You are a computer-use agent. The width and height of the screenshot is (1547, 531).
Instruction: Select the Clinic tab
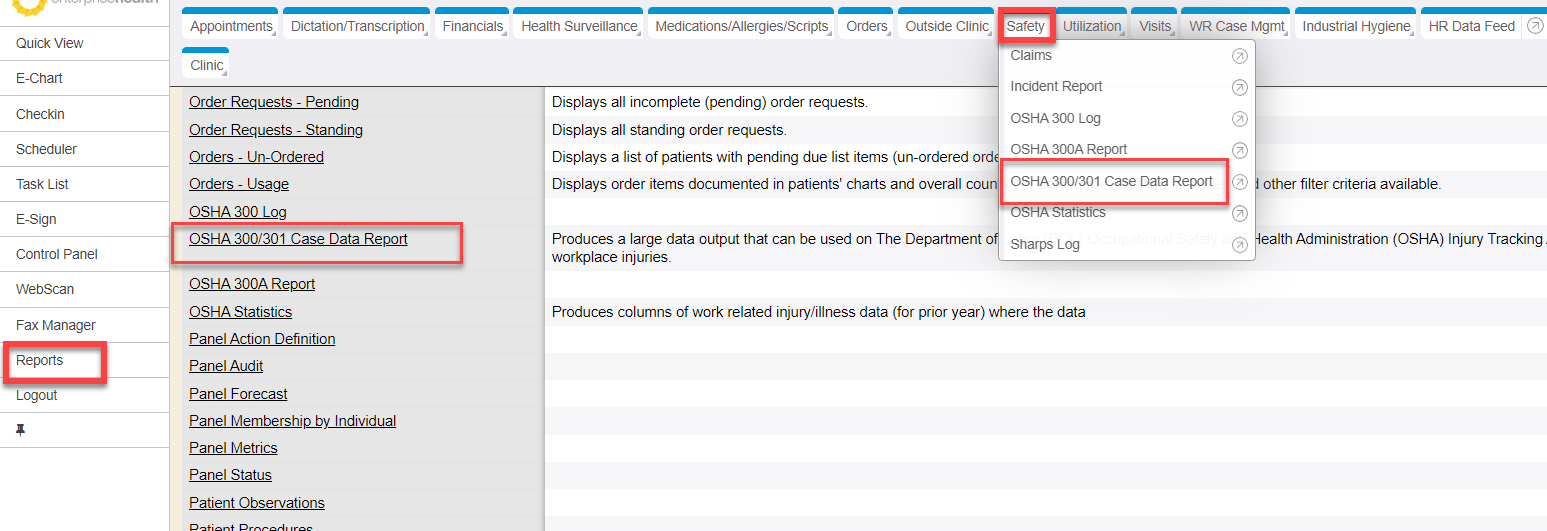click(206, 66)
